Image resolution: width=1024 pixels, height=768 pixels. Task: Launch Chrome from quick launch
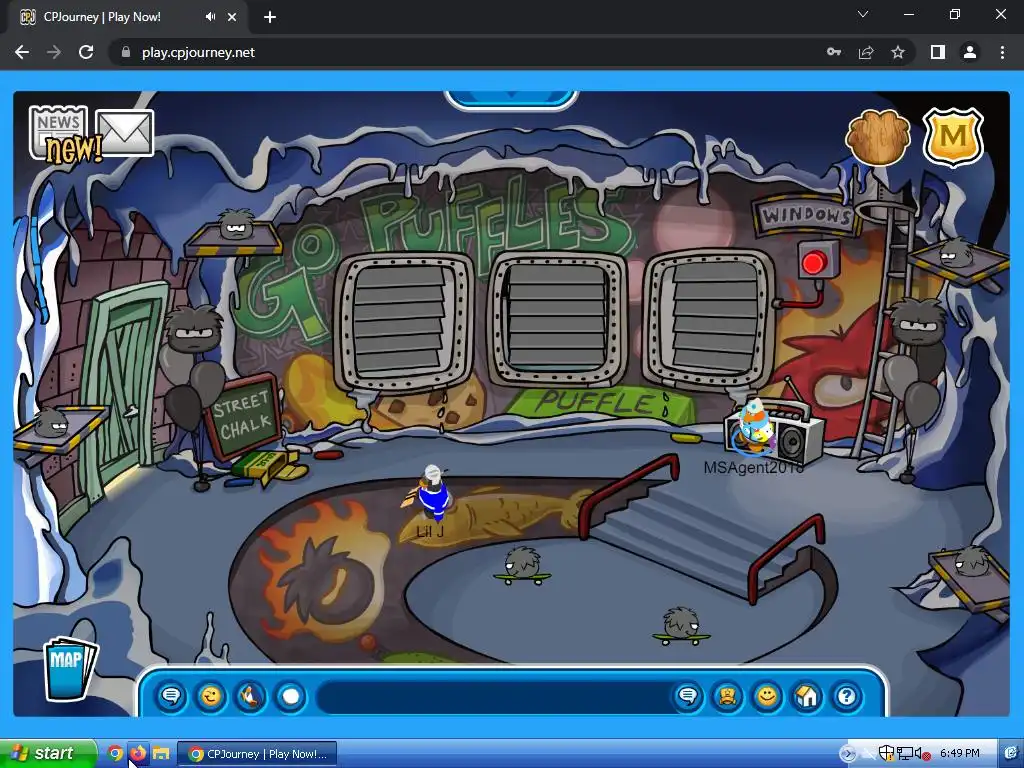coord(115,754)
